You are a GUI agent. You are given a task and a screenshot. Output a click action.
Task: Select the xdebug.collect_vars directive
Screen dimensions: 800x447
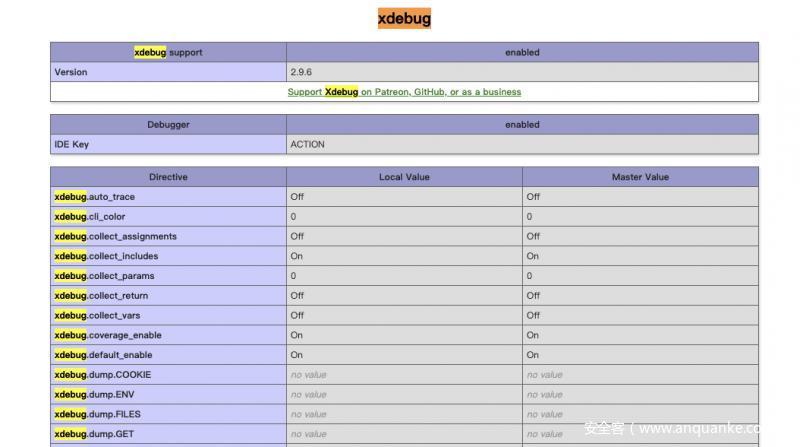click(x=168, y=315)
